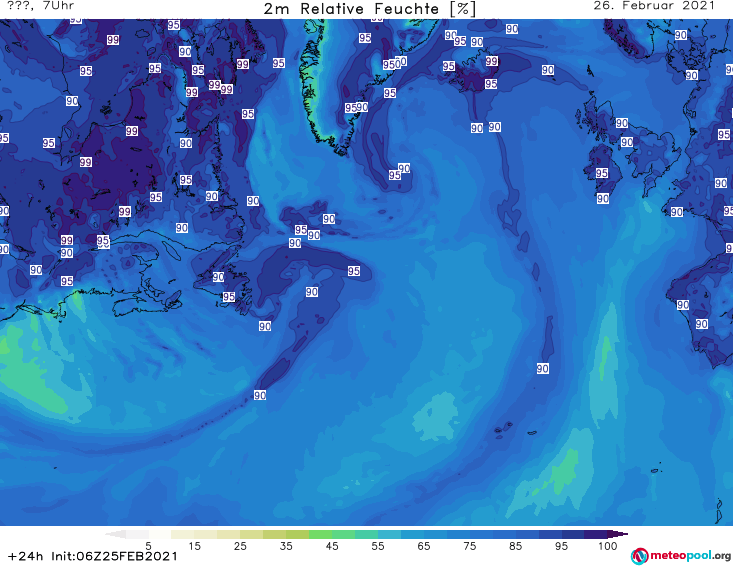The image size is (733, 566).
Task: Click the dark purple arrow tip ending the legend
Action: (618, 534)
